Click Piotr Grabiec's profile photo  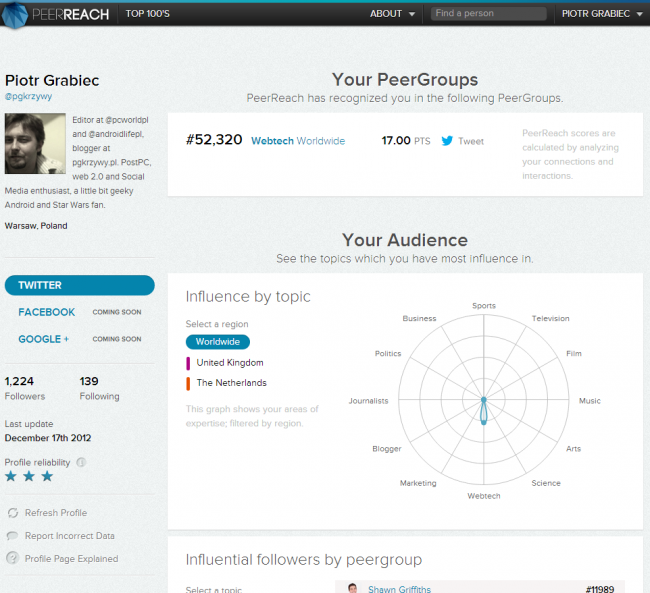(x=35, y=143)
